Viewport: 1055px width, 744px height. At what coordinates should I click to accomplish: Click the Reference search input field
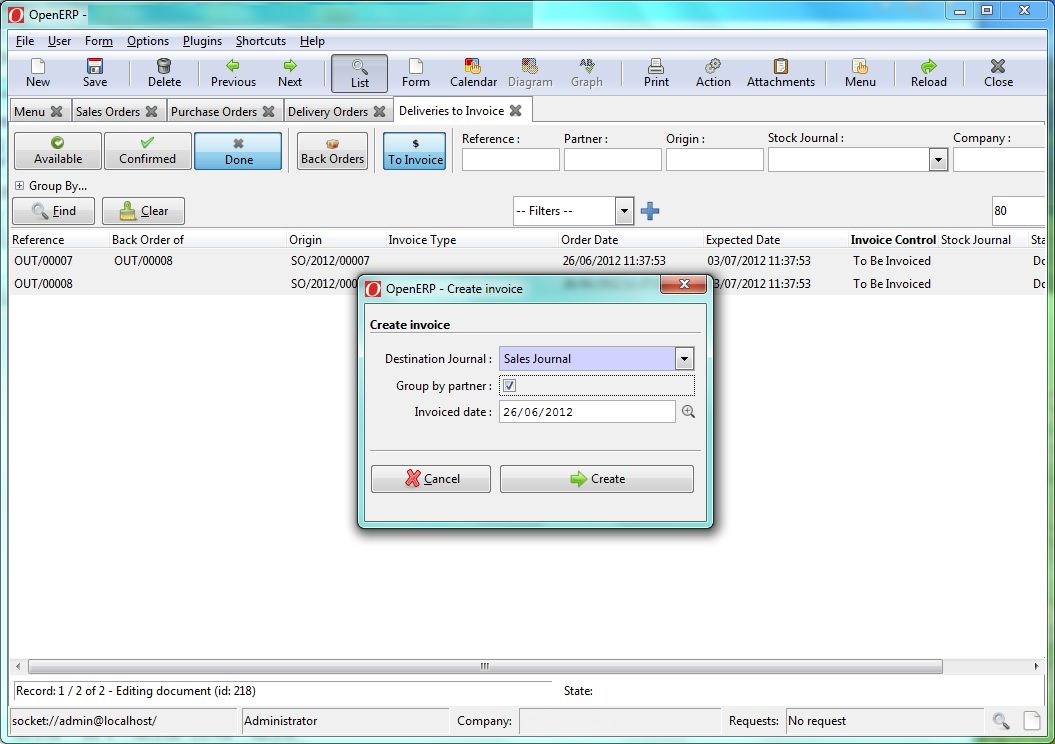point(510,160)
